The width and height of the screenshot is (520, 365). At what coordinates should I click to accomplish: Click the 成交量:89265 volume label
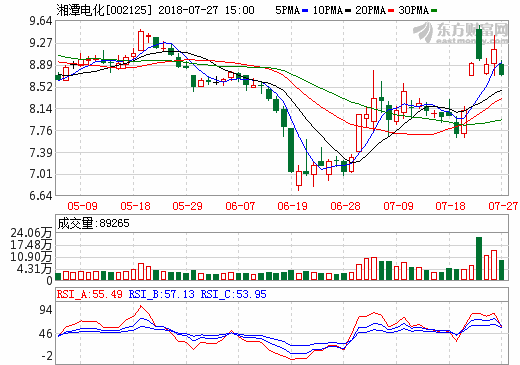pos(93,223)
